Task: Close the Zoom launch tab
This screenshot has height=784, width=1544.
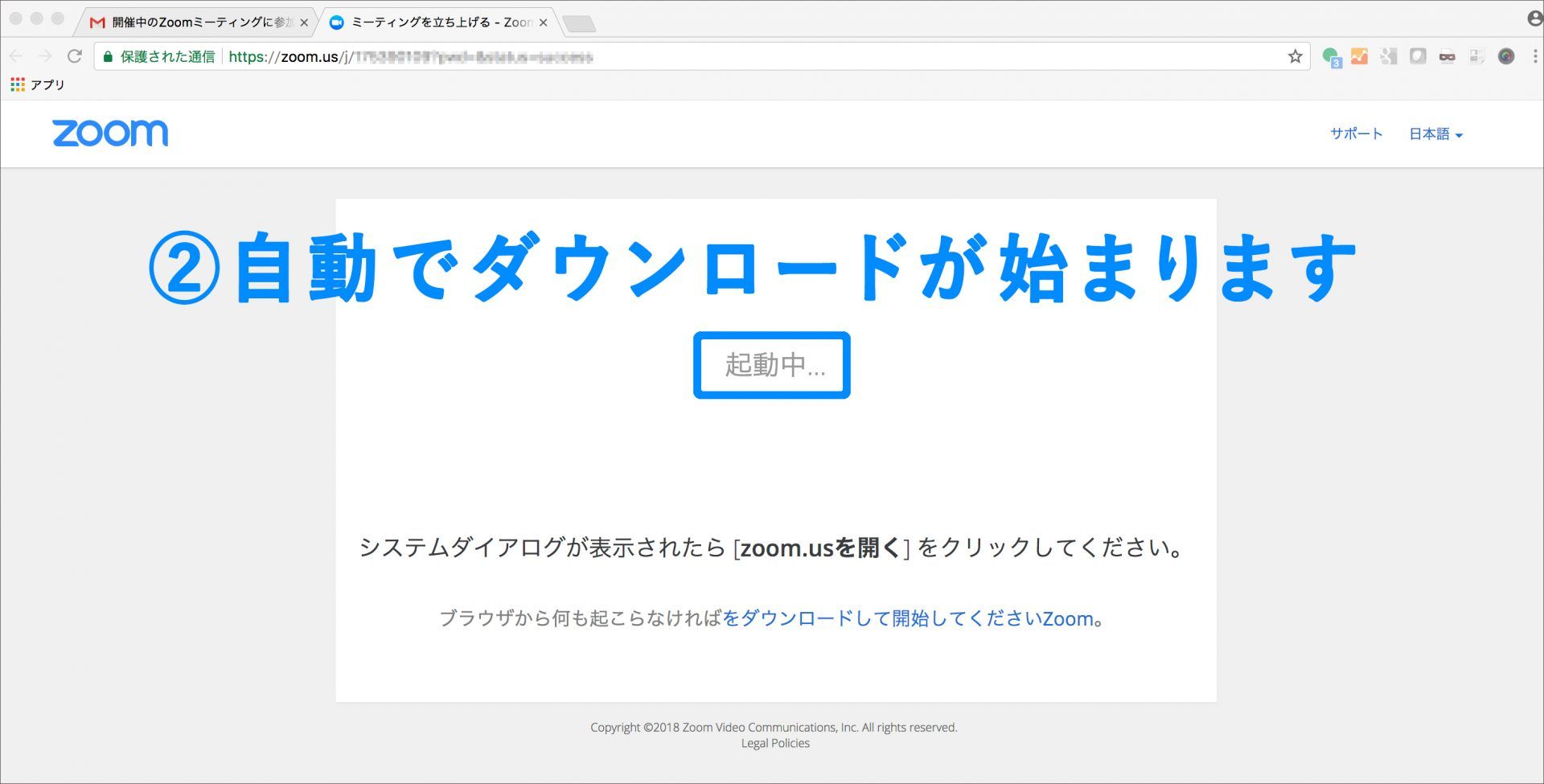Action: tap(544, 23)
